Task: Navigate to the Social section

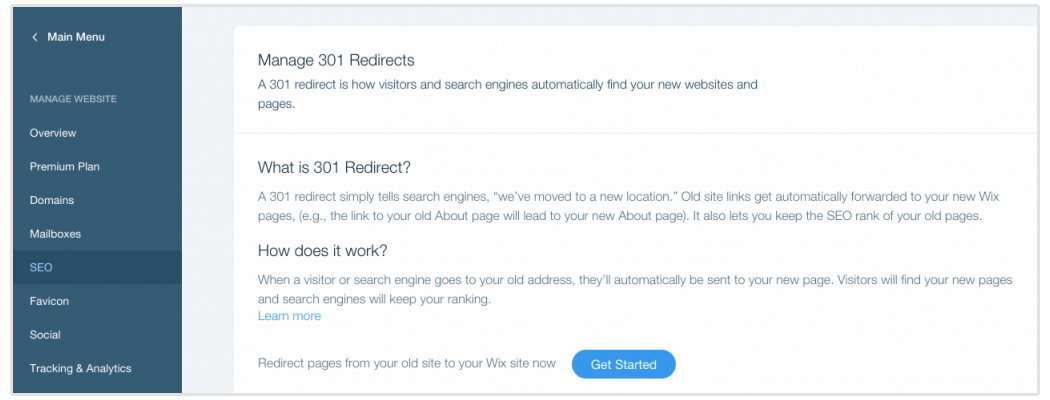Action: pos(45,335)
